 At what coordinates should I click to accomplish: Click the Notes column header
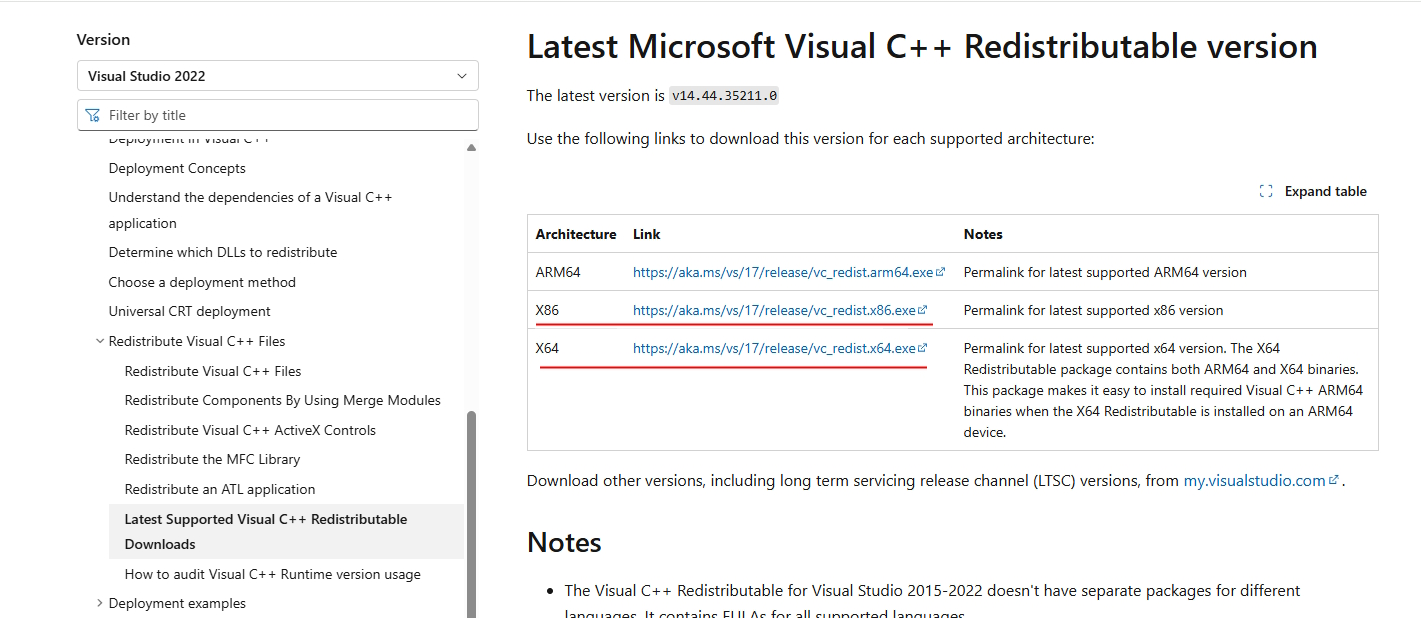983,234
